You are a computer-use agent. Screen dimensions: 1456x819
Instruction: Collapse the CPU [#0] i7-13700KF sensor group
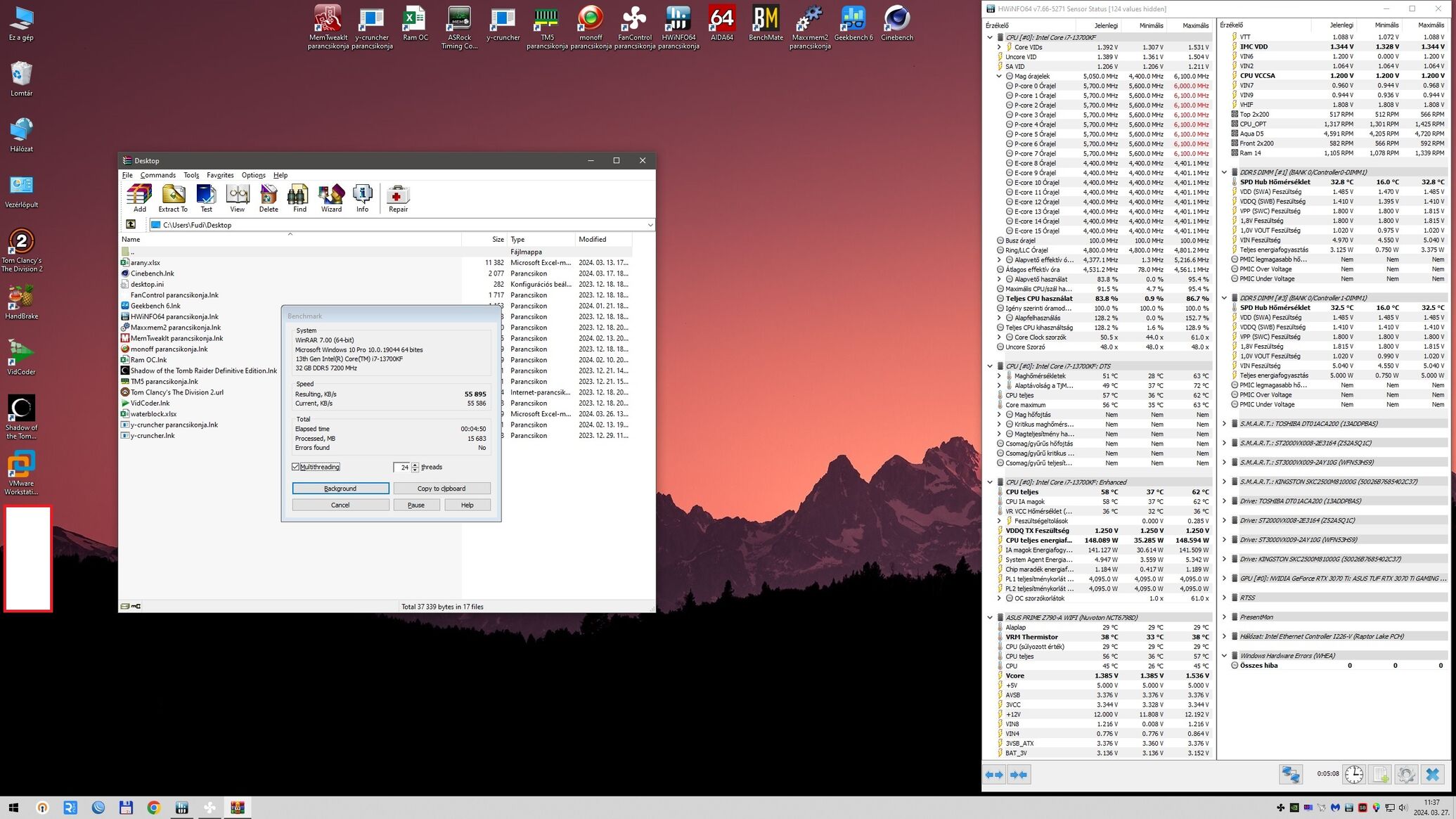click(990, 37)
